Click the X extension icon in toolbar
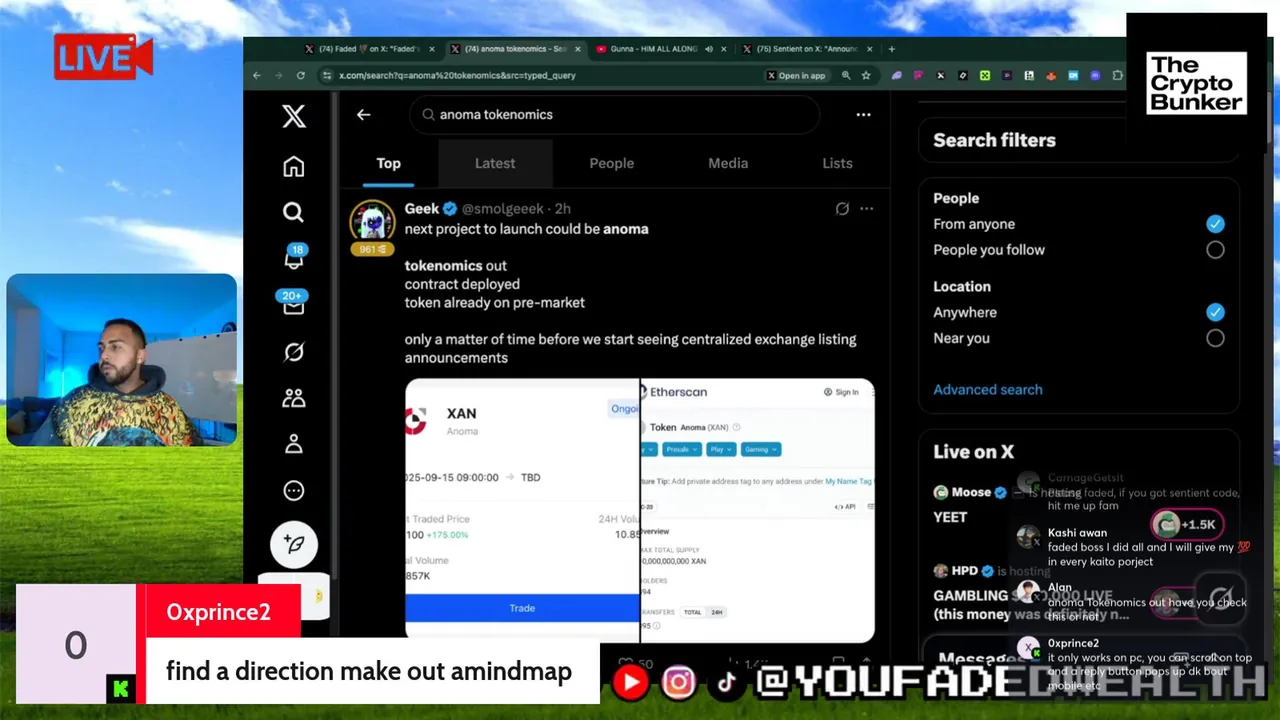Viewport: 1280px width, 720px height. 940,75
